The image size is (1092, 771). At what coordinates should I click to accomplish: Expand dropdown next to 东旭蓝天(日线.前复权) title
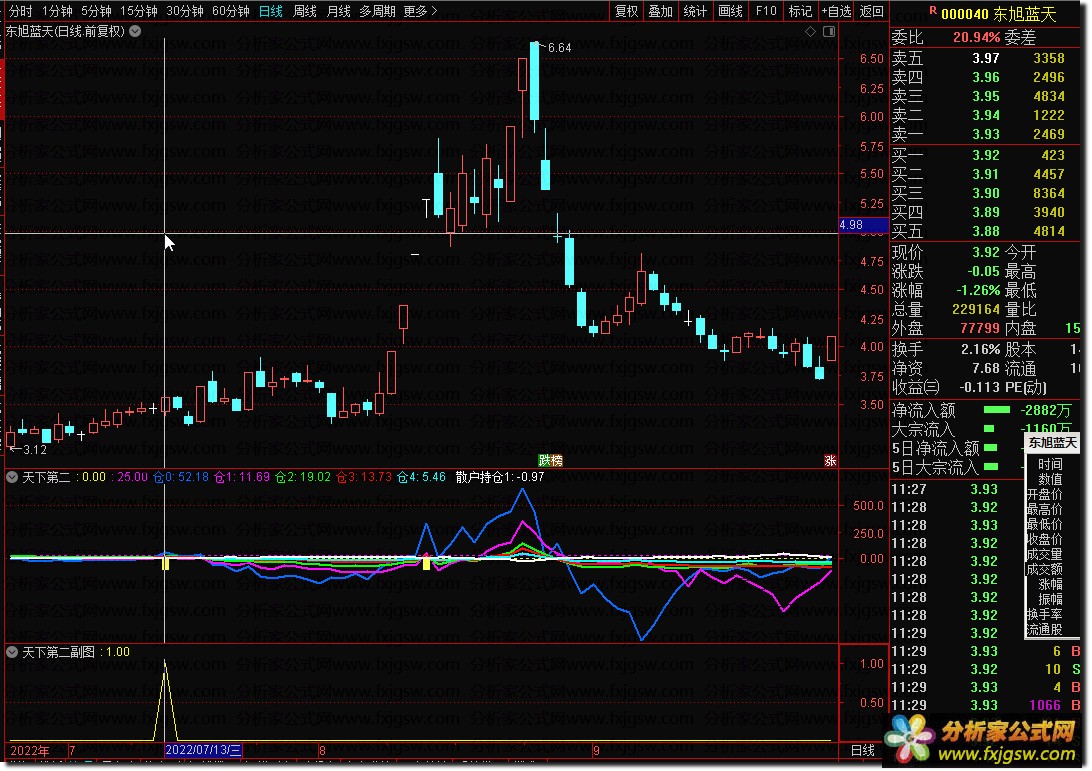click(135, 31)
